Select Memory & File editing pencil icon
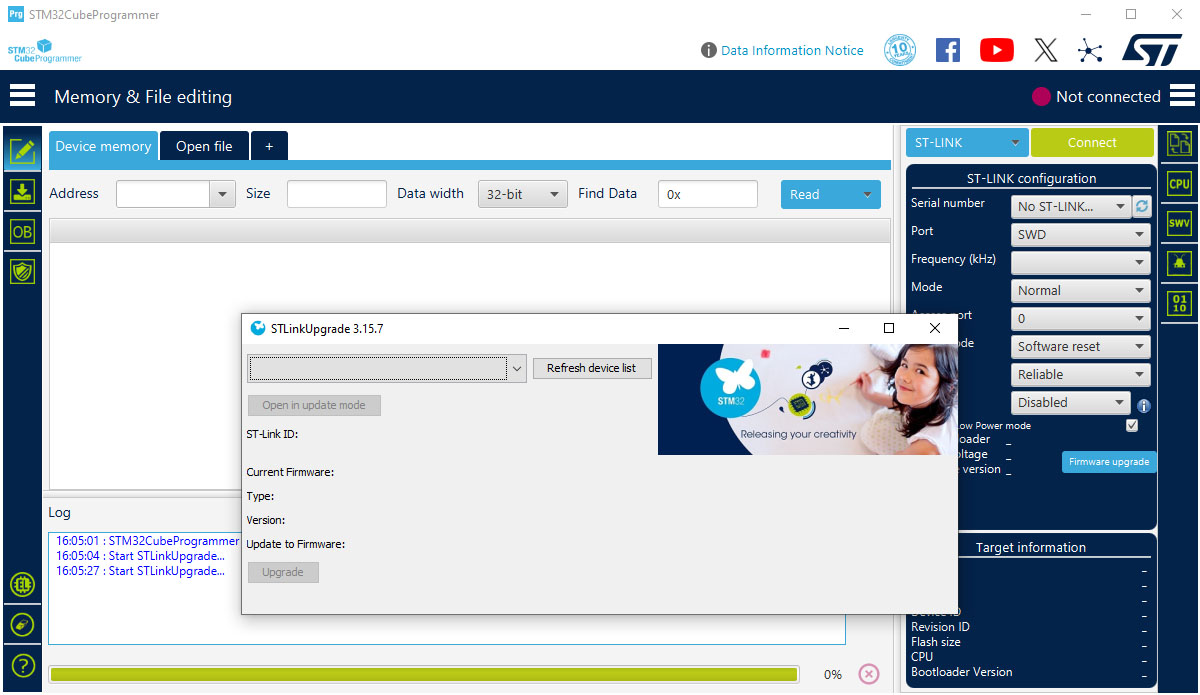The width and height of the screenshot is (1200, 695). tap(22, 151)
